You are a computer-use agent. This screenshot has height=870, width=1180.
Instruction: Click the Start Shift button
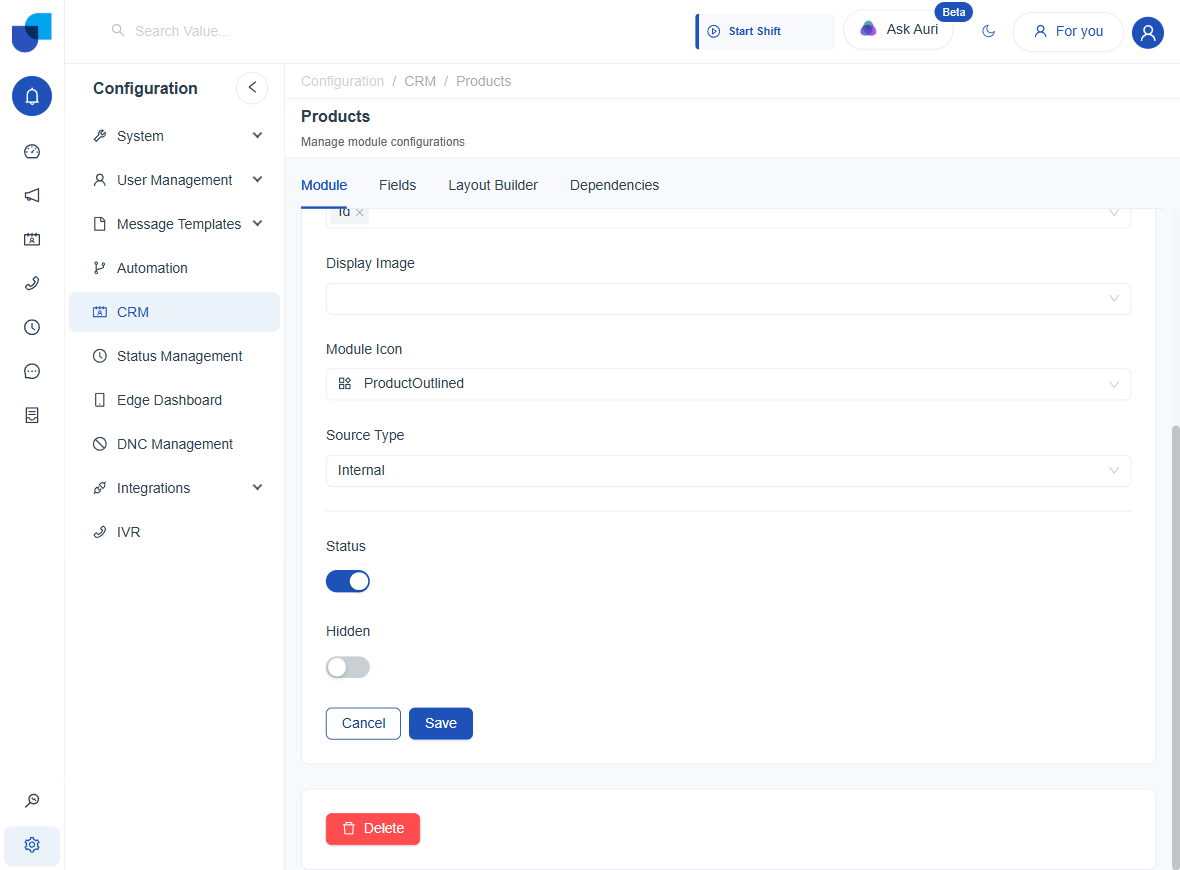point(765,32)
